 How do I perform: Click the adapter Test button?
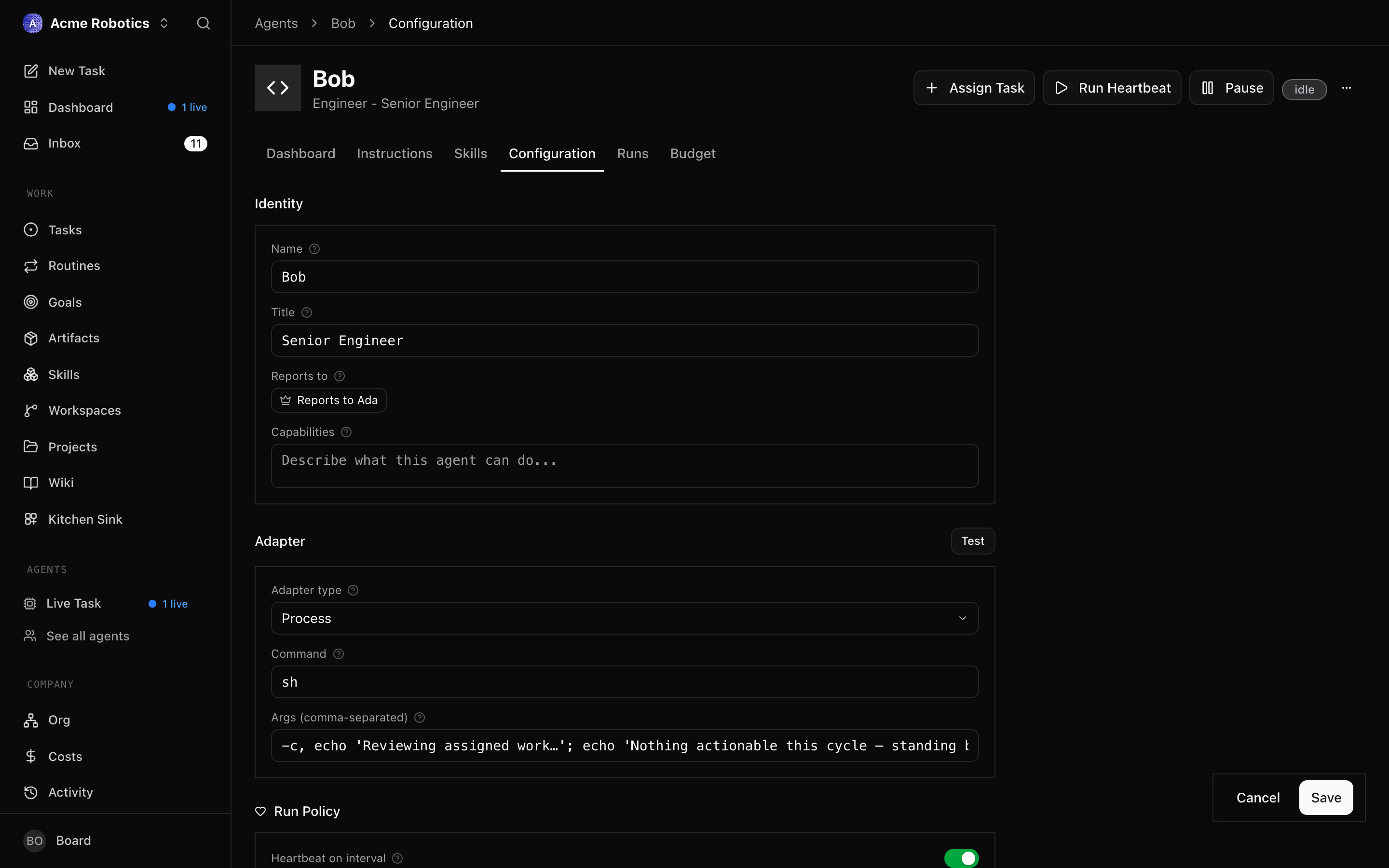click(x=973, y=541)
